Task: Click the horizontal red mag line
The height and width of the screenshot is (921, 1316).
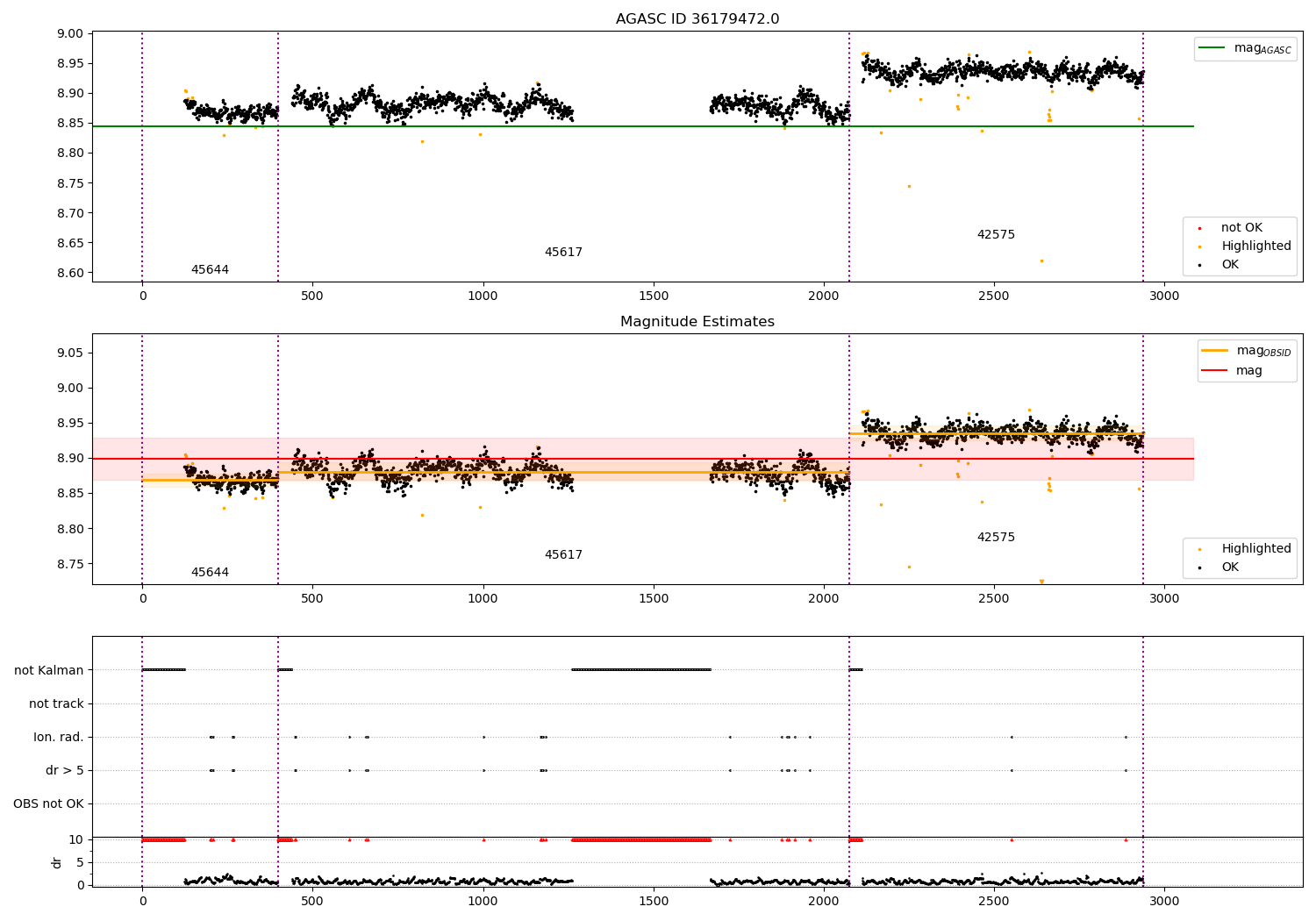Action: [643, 459]
